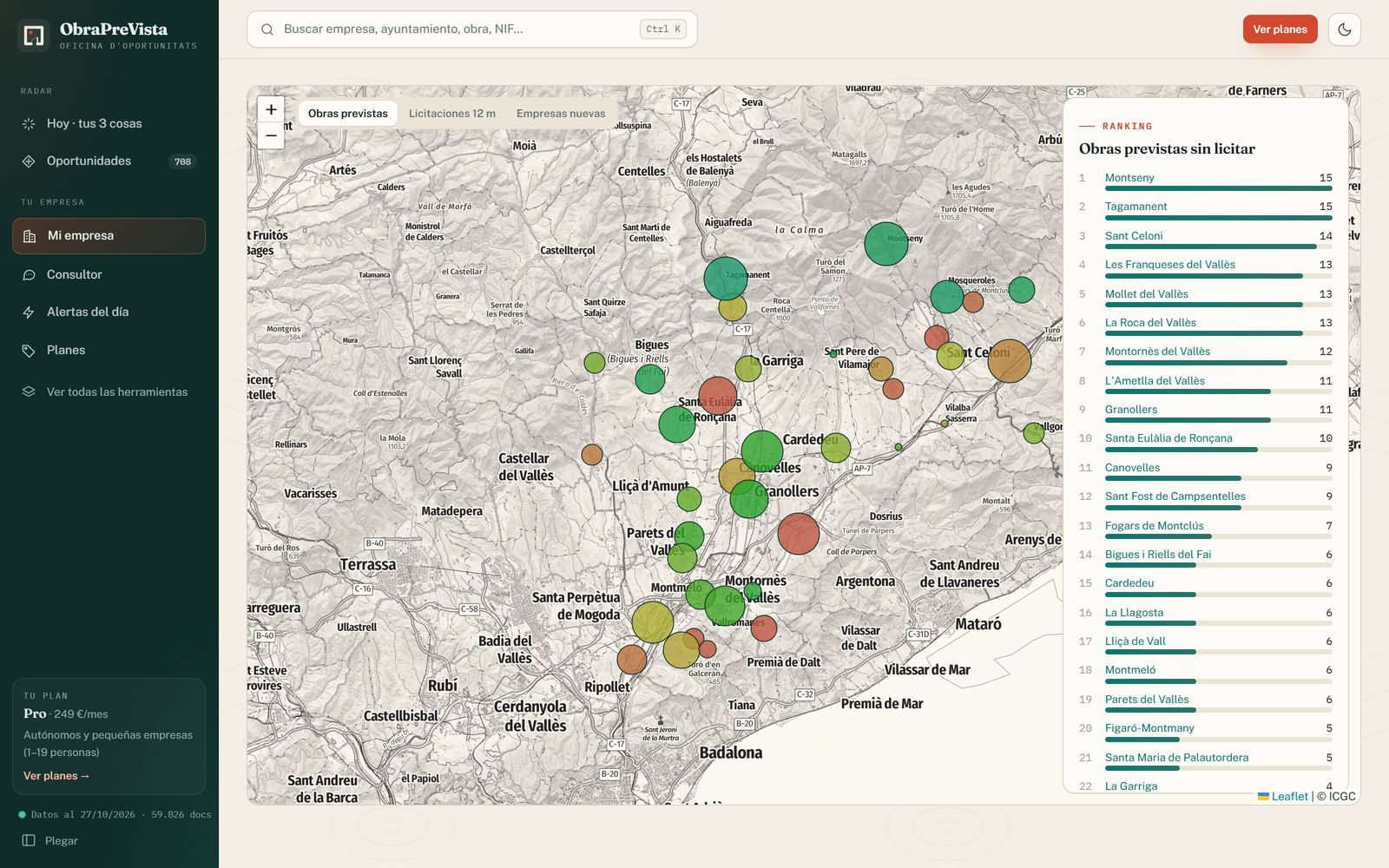Click the orange Sant Celoni map circle
This screenshot has height=868, width=1389.
pyautogui.click(x=1010, y=361)
